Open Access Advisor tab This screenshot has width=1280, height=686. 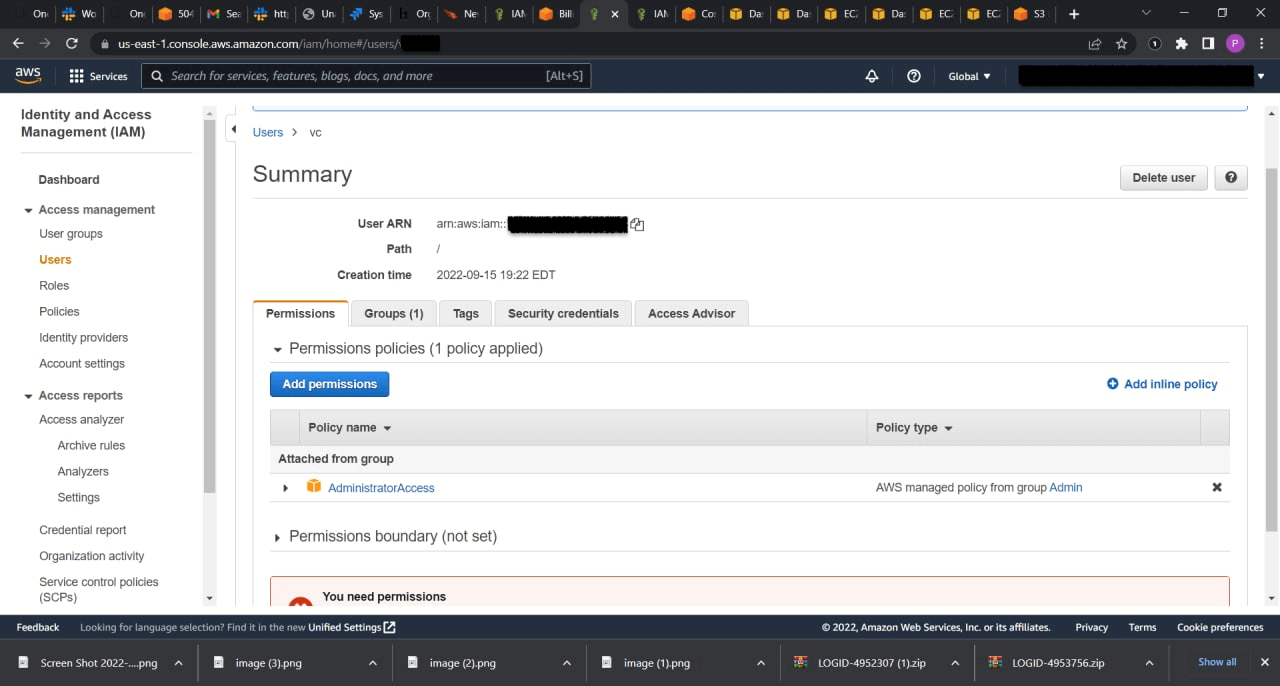click(691, 313)
